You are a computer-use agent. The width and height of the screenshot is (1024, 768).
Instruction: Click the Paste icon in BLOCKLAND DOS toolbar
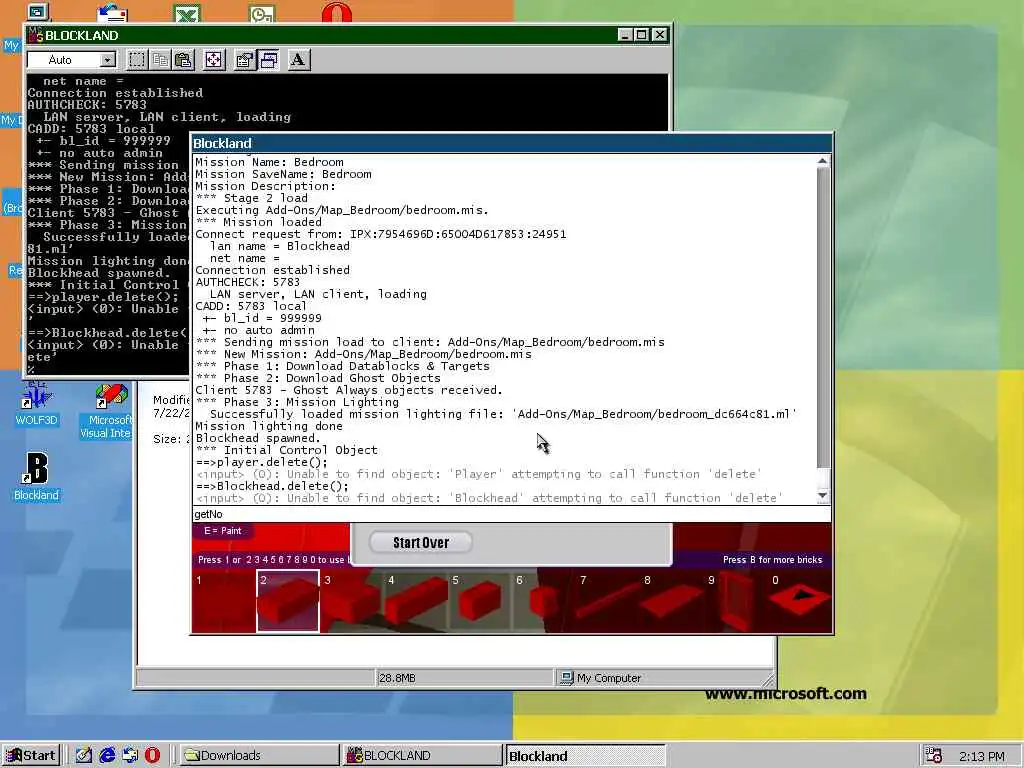point(184,60)
